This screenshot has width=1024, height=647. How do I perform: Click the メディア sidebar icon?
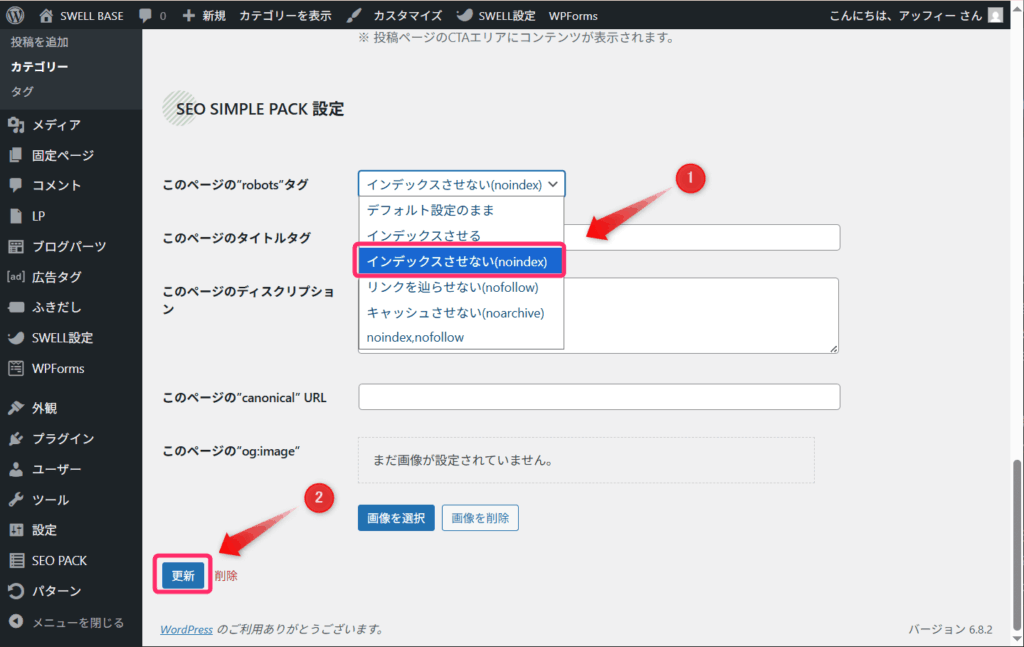tap(16, 125)
